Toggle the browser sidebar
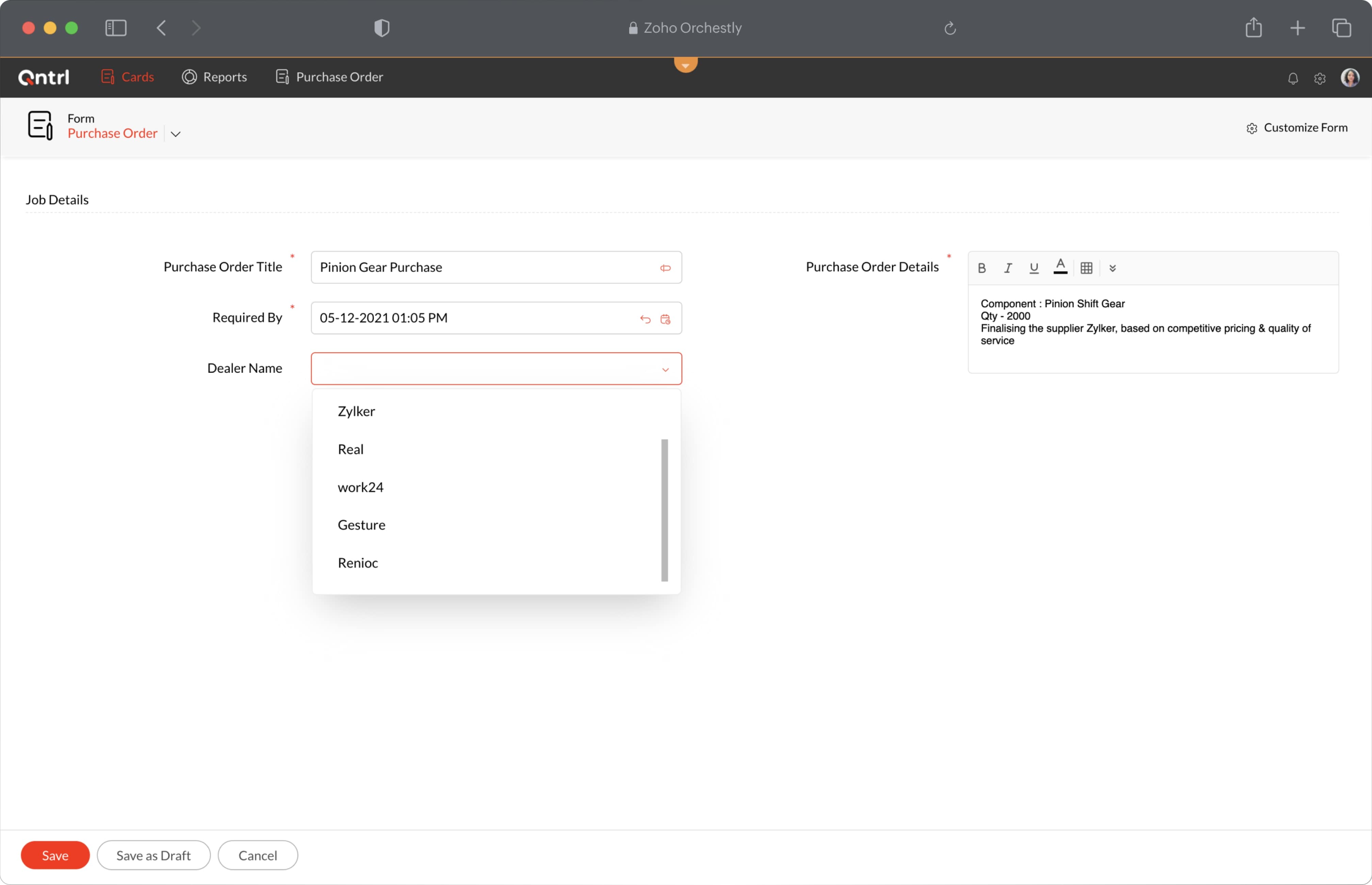 coord(115,28)
